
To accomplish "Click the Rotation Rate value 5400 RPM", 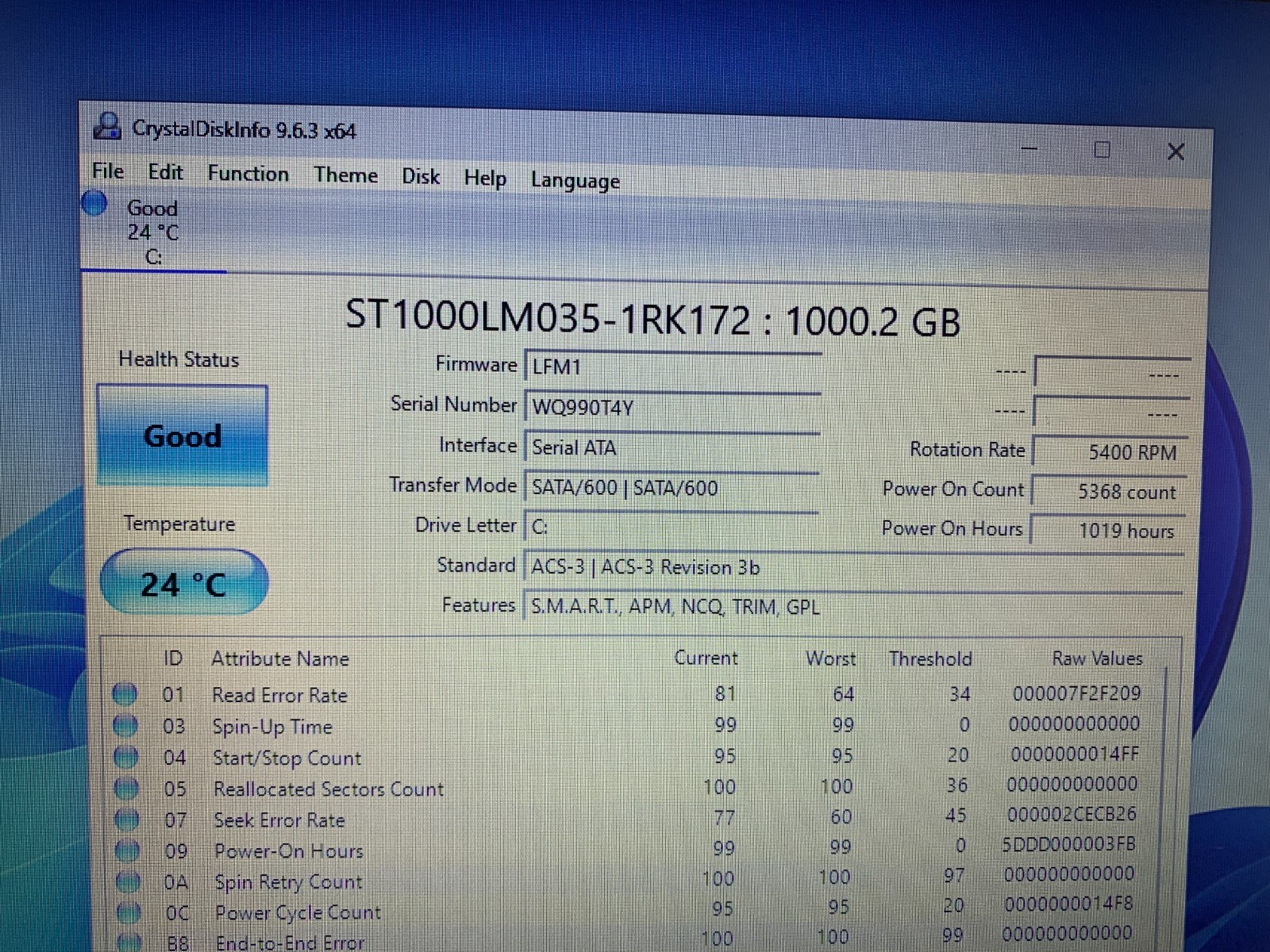I will (1110, 451).
